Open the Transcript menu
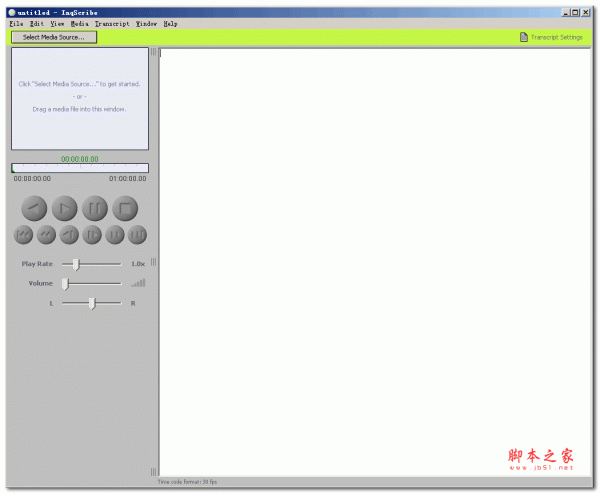The width and height of the screenshot is (600, 494). [x=112, y=24]
